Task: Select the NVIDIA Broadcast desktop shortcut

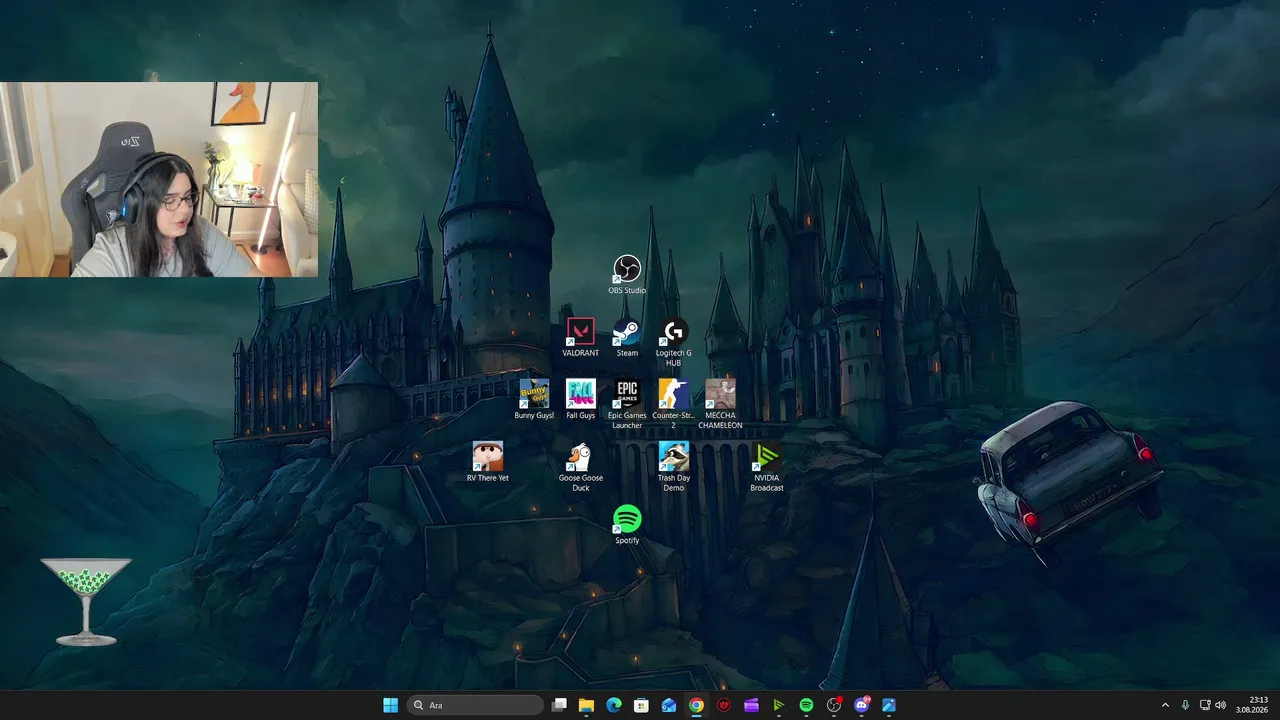Action: coord(767,467)
